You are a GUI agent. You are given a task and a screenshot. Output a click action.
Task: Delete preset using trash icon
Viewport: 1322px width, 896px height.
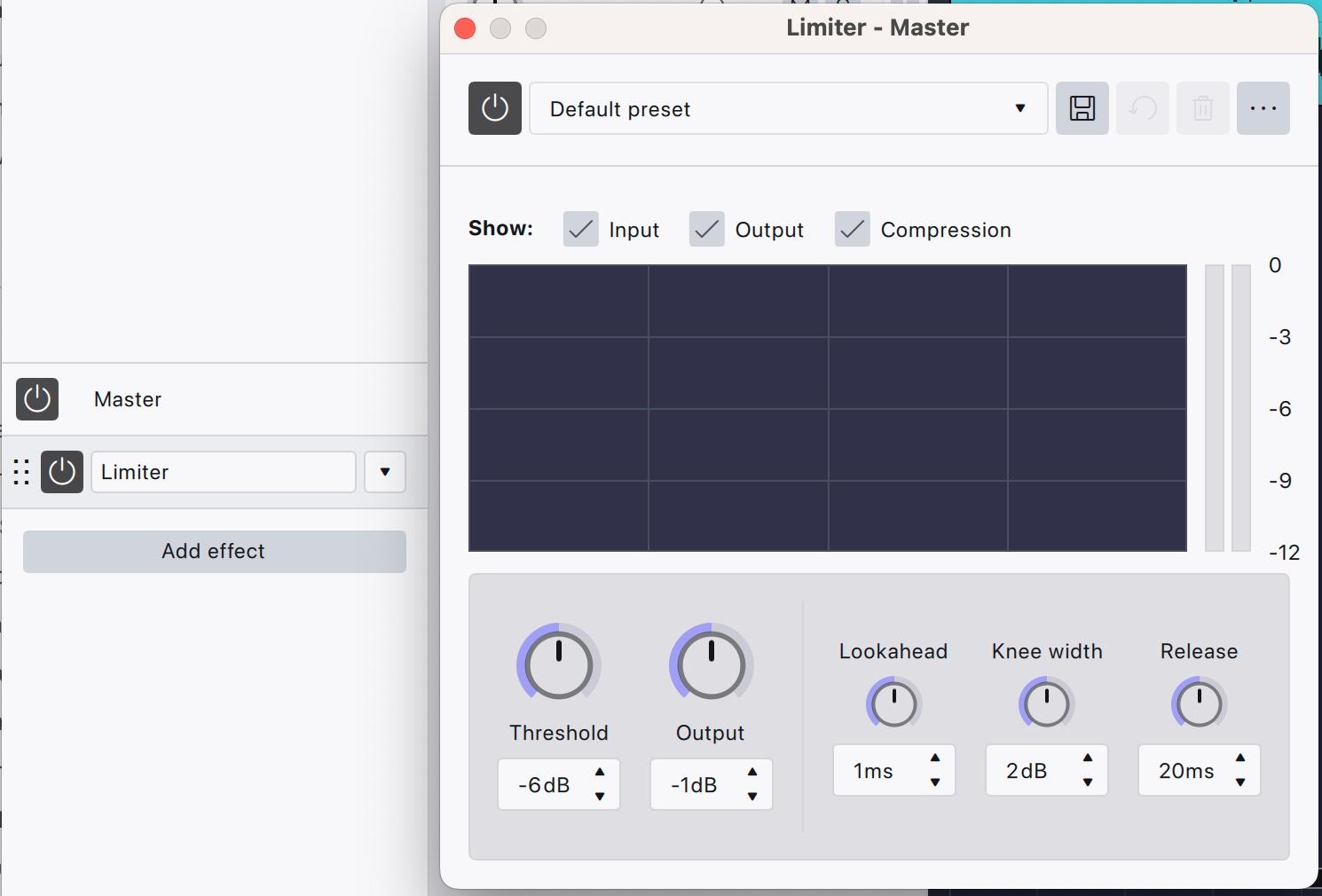click(1203, 108)
